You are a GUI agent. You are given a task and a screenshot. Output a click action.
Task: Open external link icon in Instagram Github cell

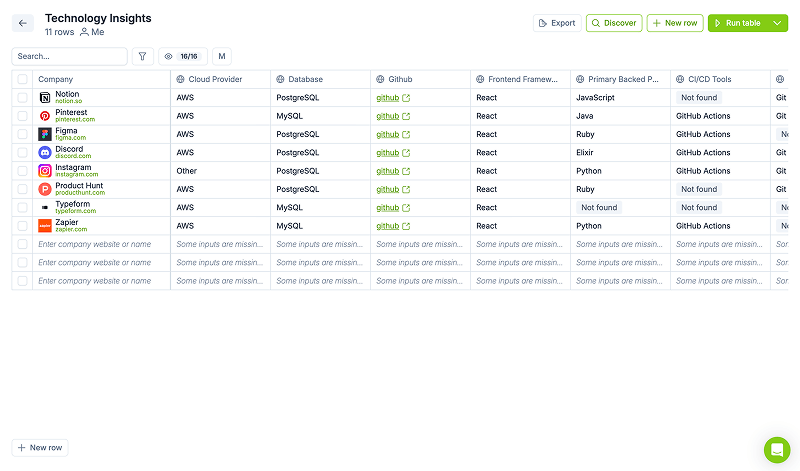click(406, 171)
